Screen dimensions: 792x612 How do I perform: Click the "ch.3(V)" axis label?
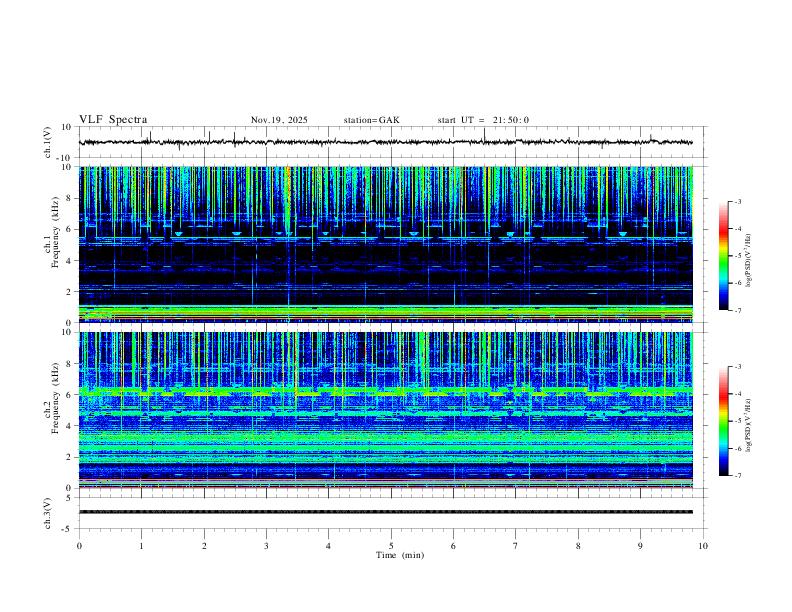tap(47, 514)
